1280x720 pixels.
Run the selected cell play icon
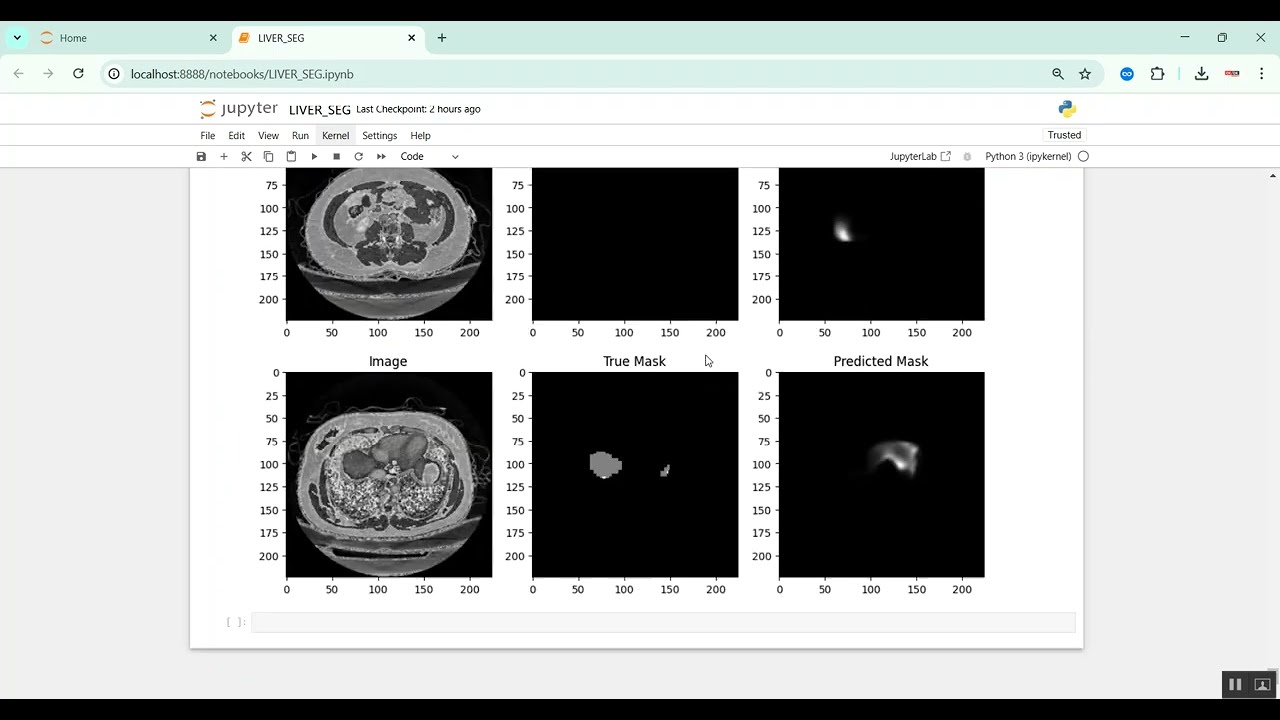(314, 156)
